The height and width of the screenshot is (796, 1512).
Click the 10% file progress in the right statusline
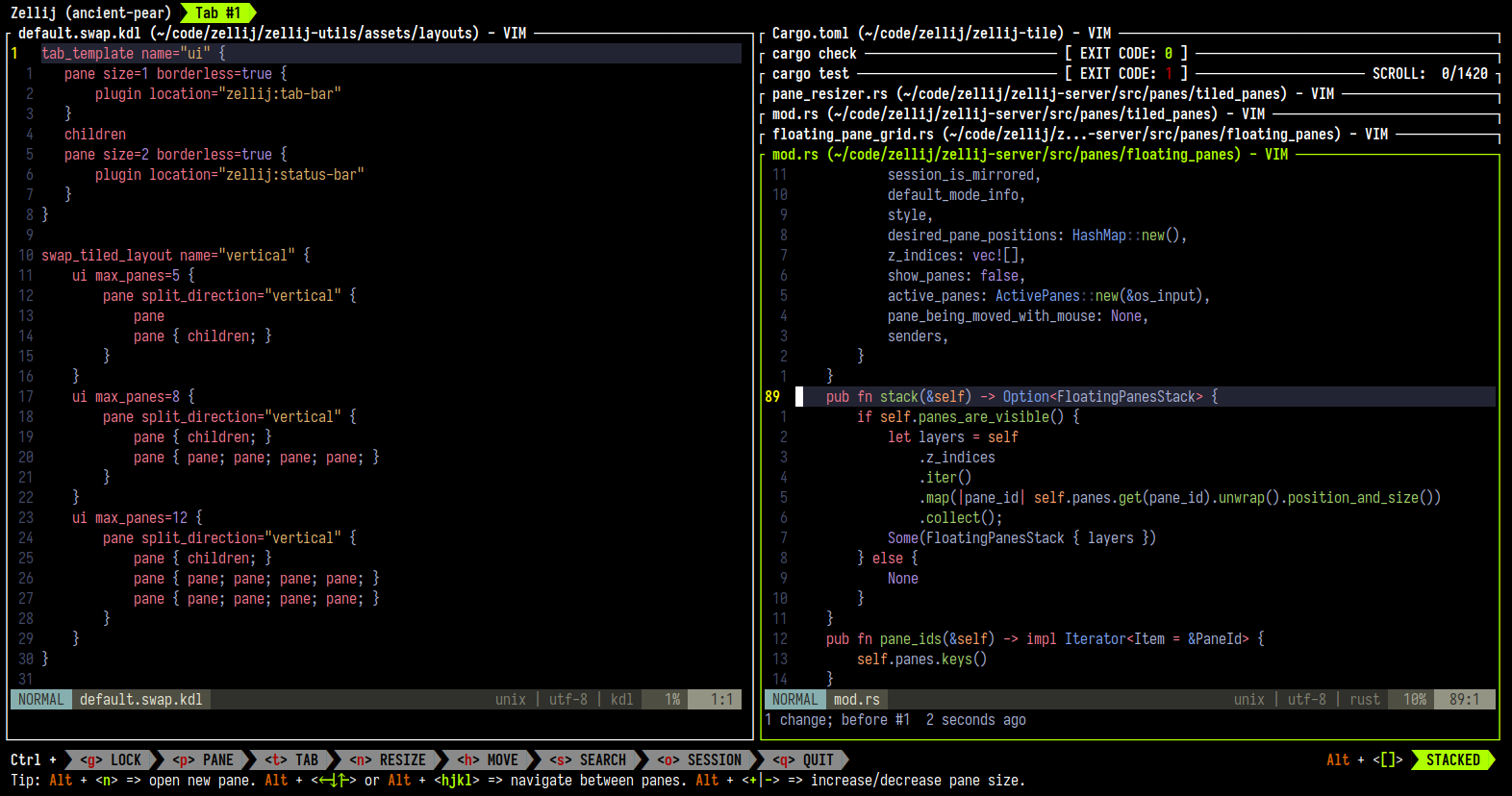(x=1415, y=699)
